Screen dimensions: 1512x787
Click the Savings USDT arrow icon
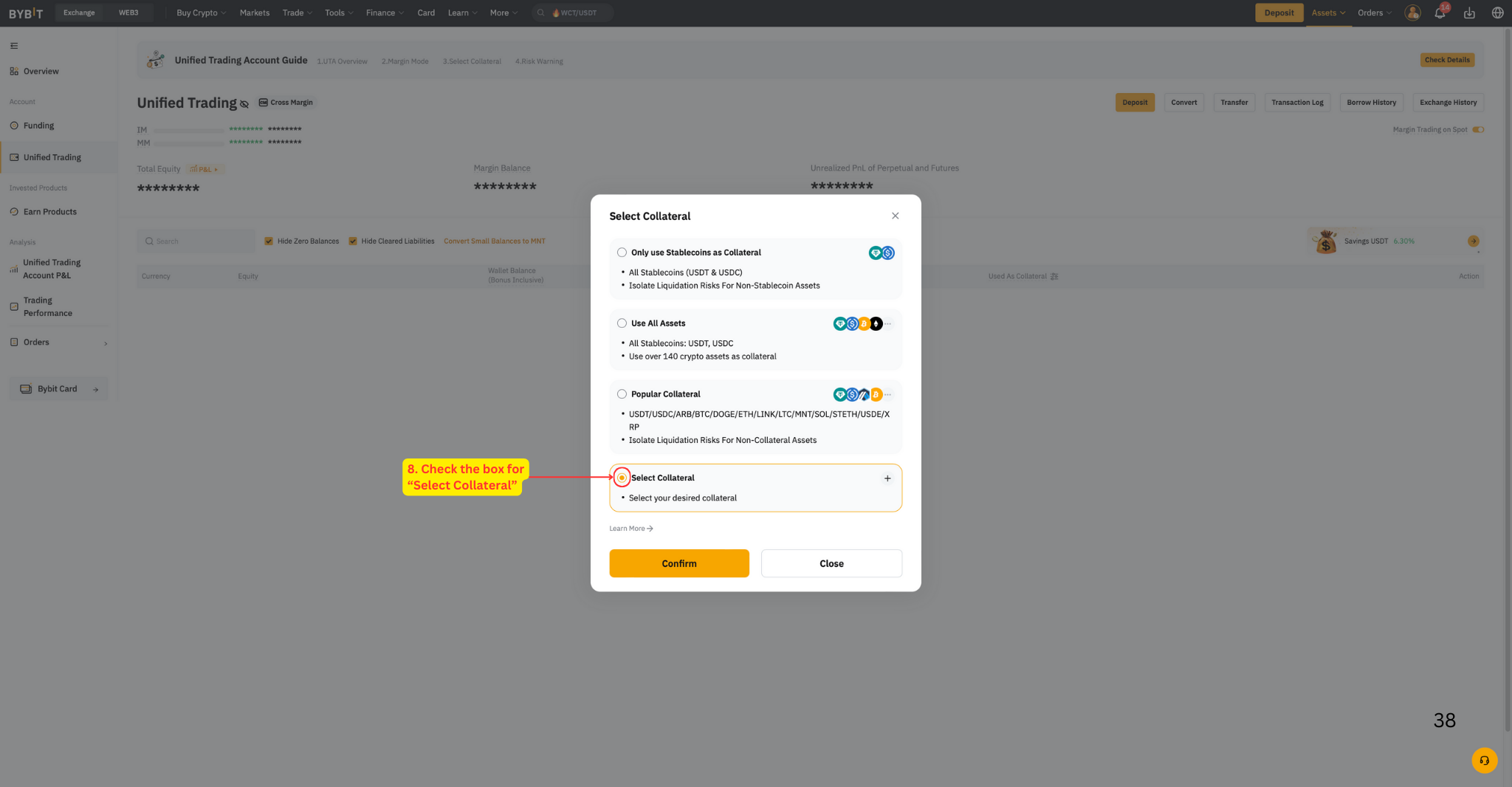point(1473,241)
